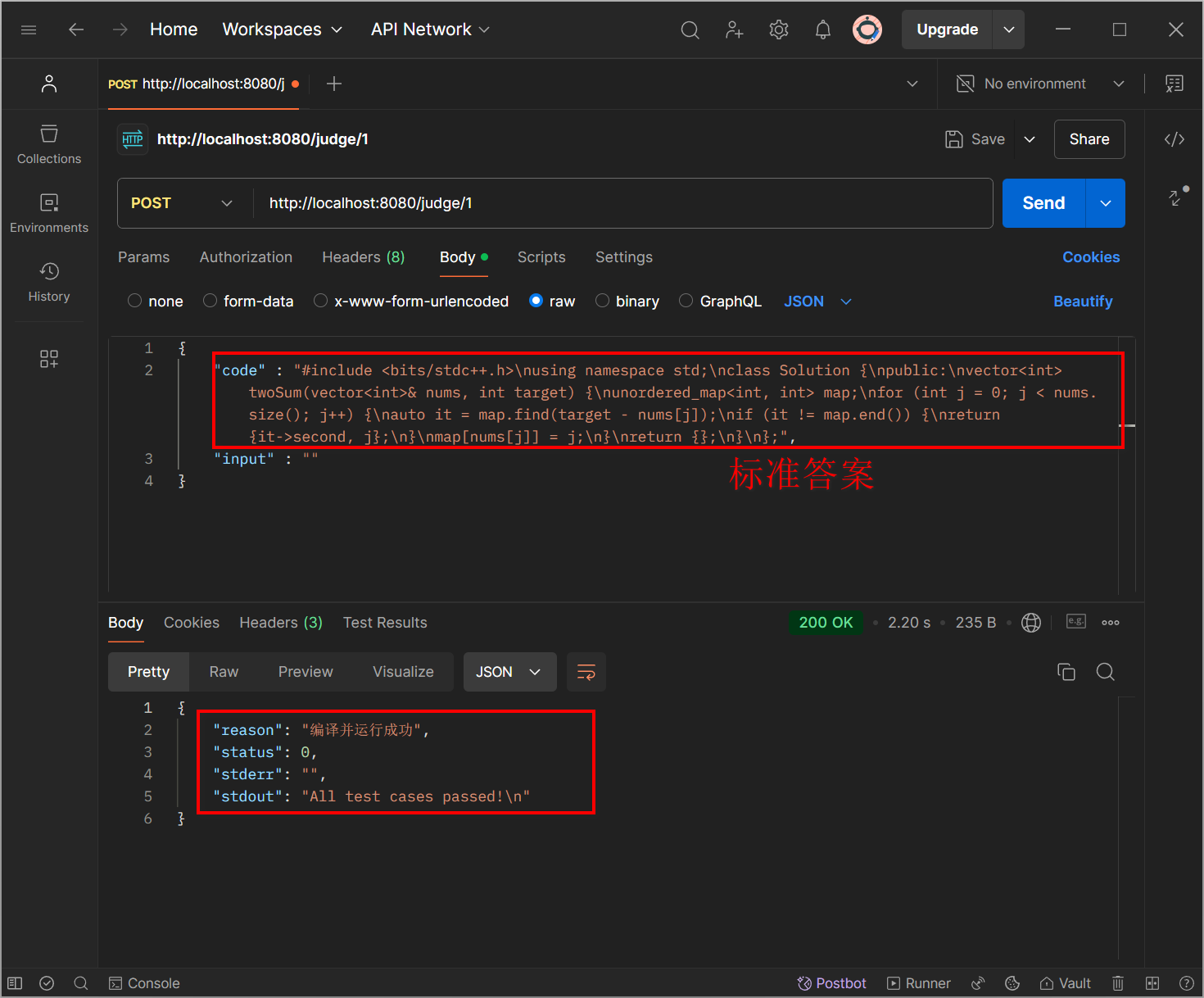1204x998 pixels.
Task: Switch to the Headers (8) request tab
Action: click(363, 257)
